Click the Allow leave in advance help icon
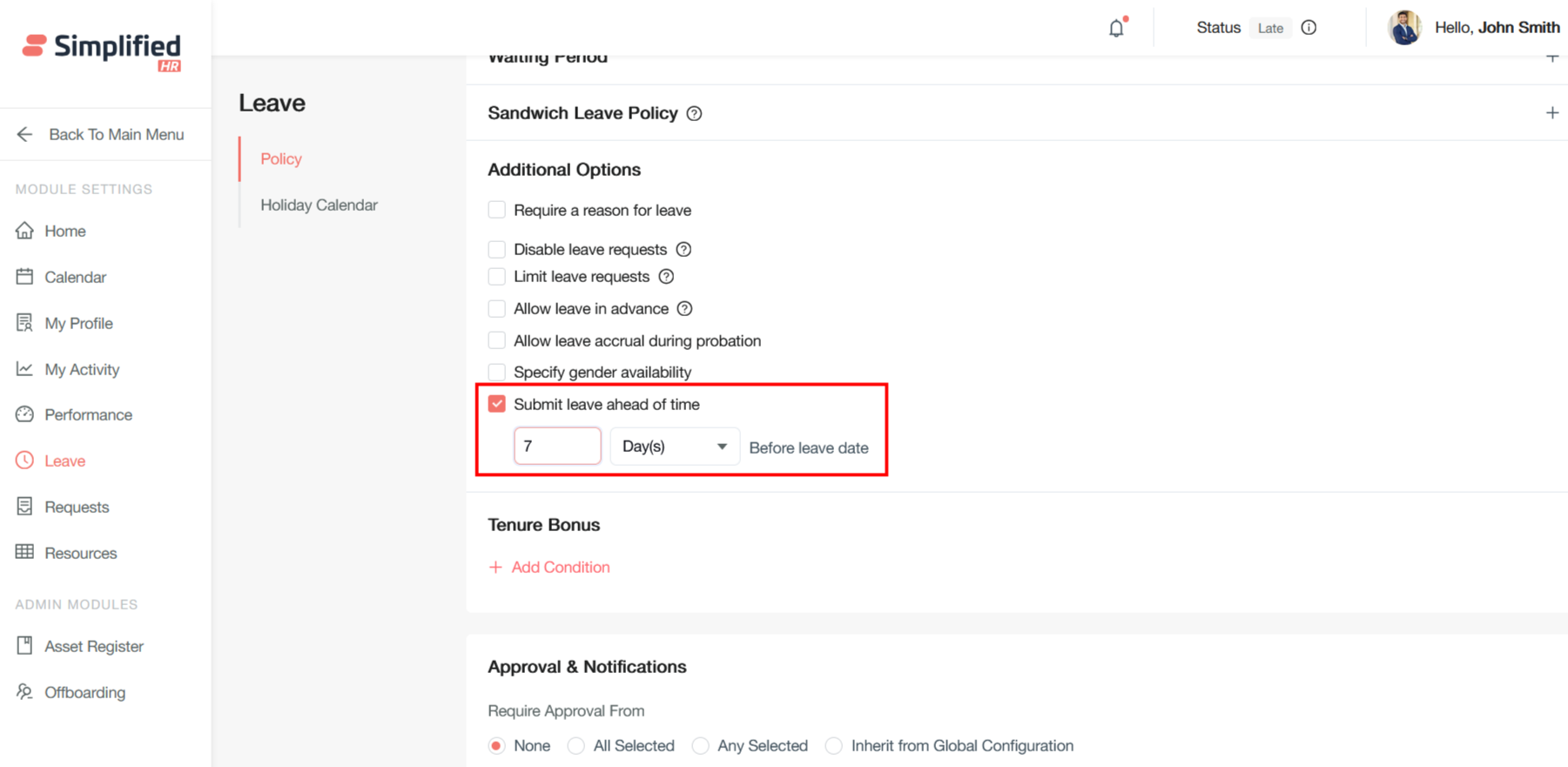The width and height of the screenshot is (1568, 767). [685, 309]
